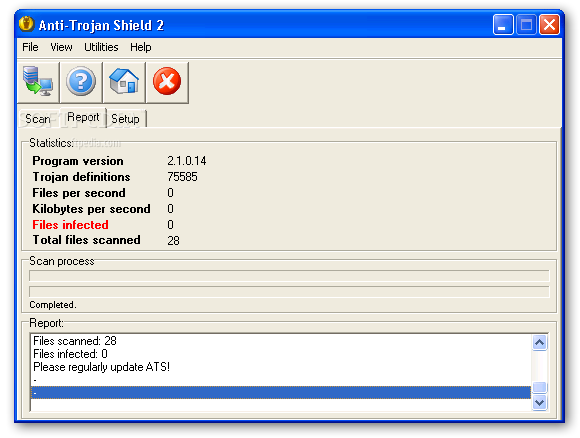Click the report list scrollbar thumb
580x438 pixels.
(539, 387)
